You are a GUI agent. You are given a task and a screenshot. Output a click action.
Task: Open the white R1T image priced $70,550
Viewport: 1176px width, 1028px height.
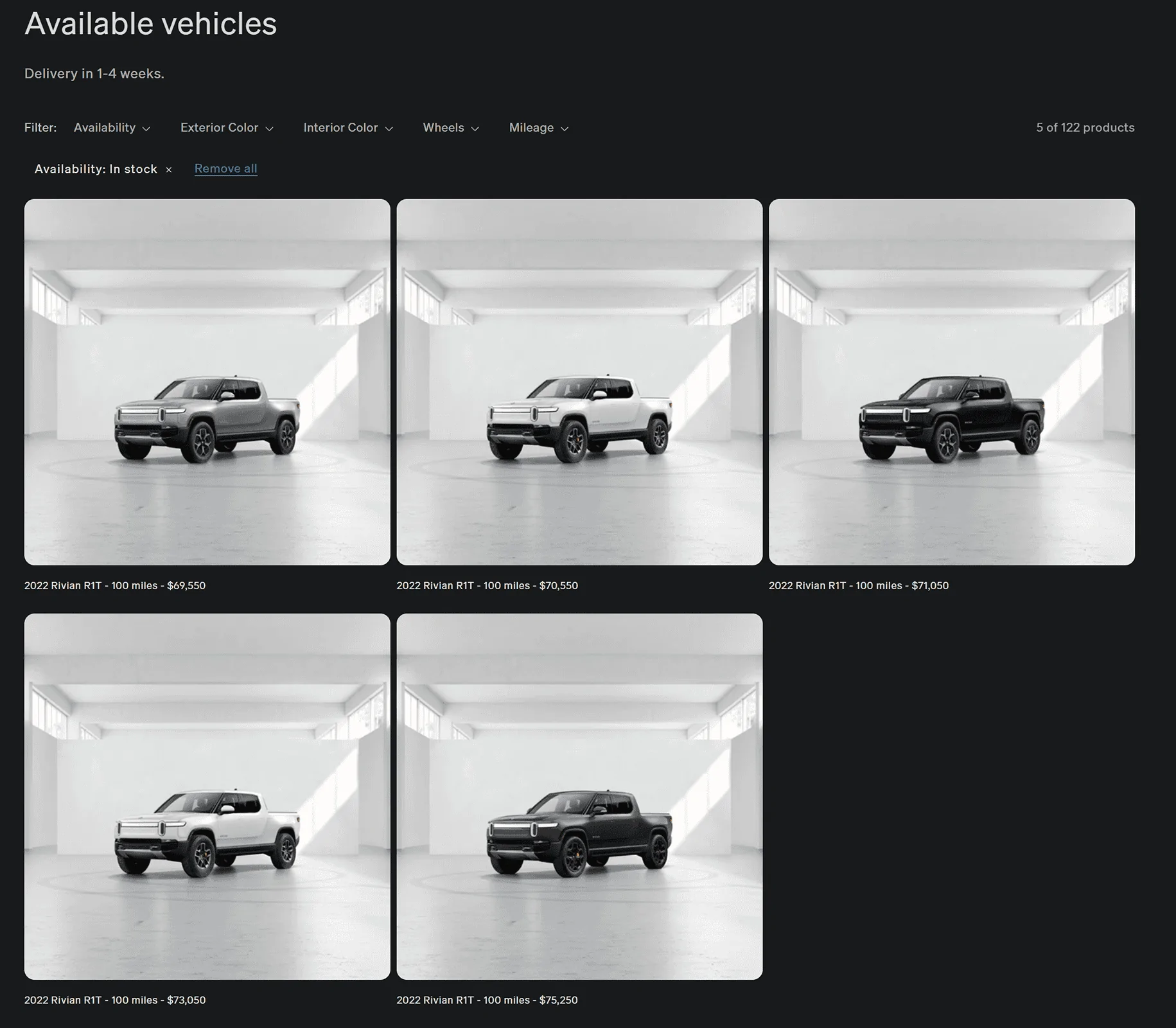(579, 382)
